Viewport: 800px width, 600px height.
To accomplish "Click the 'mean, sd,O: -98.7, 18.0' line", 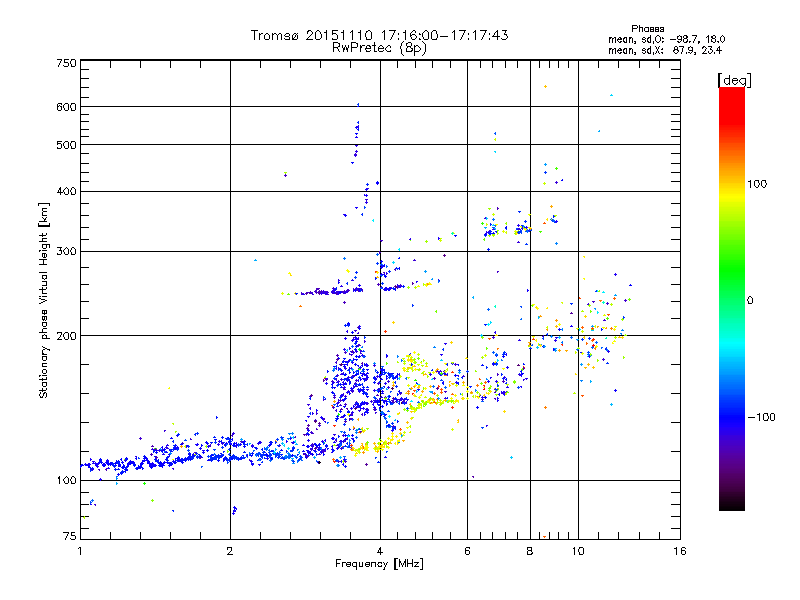I will click(666, 39).
